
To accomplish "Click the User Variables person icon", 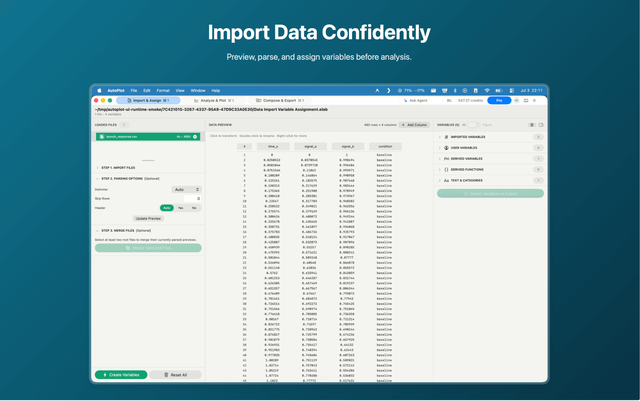I will (446, 148).
